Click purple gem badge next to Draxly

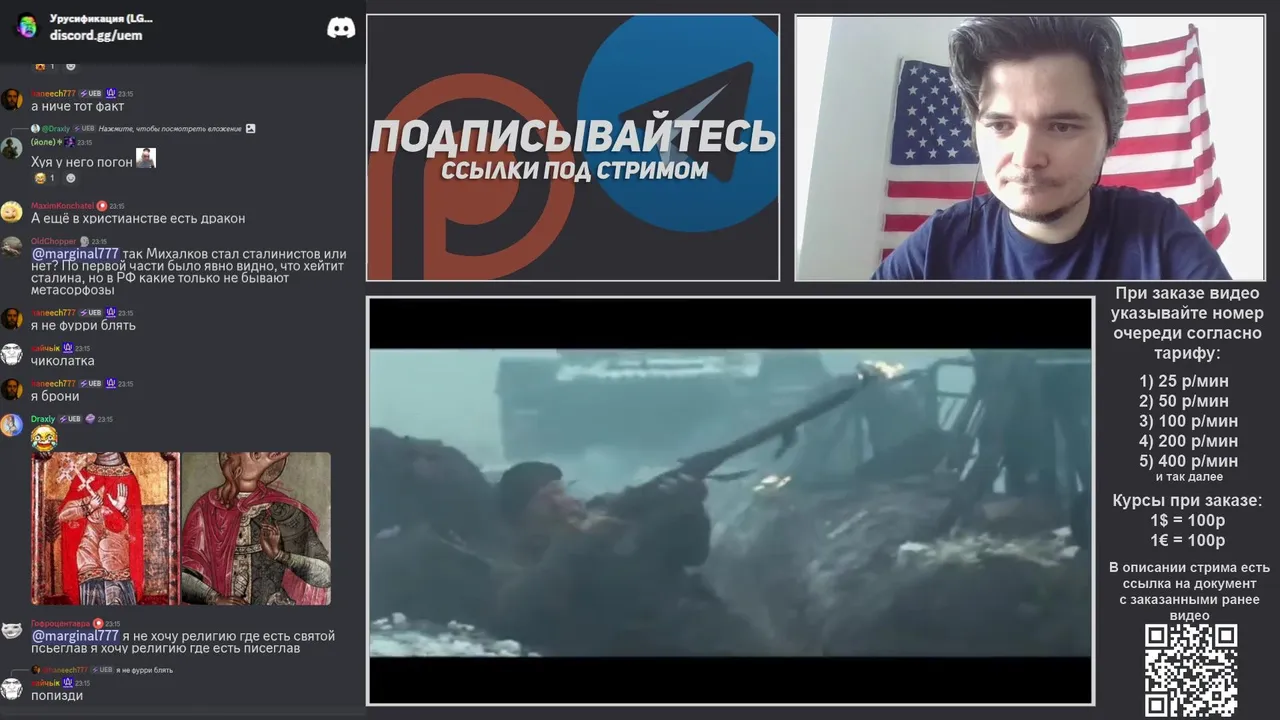point(90,419)
